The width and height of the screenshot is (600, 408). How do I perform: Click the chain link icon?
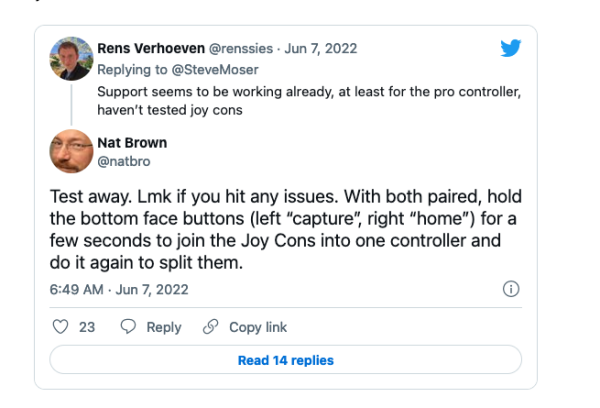(211, 327)
